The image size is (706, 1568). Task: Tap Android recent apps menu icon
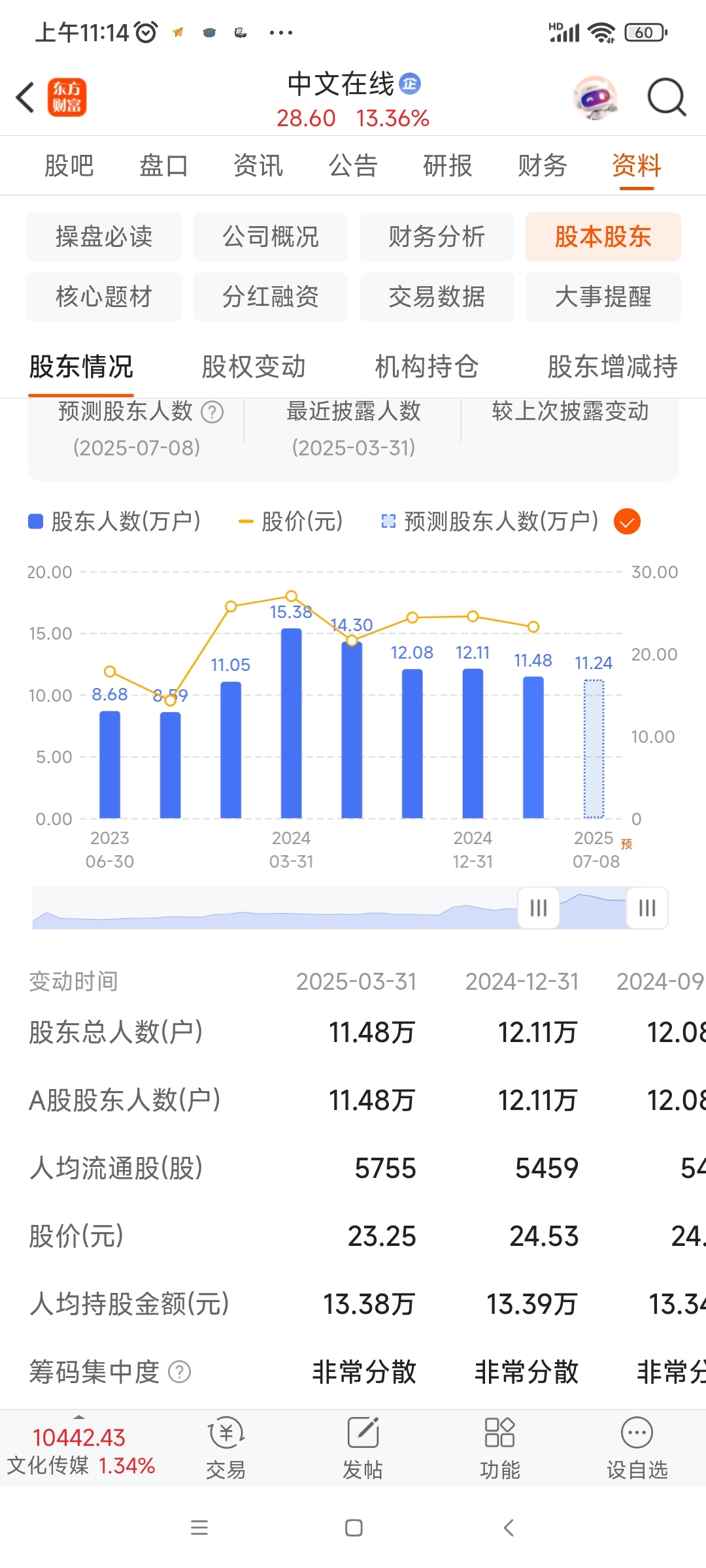click(199, 1527)
